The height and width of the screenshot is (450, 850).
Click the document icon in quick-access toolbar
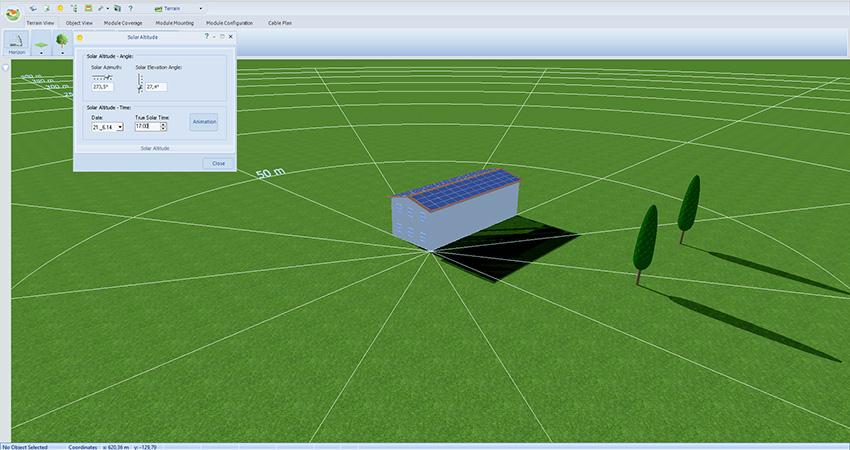pos(47,9)
